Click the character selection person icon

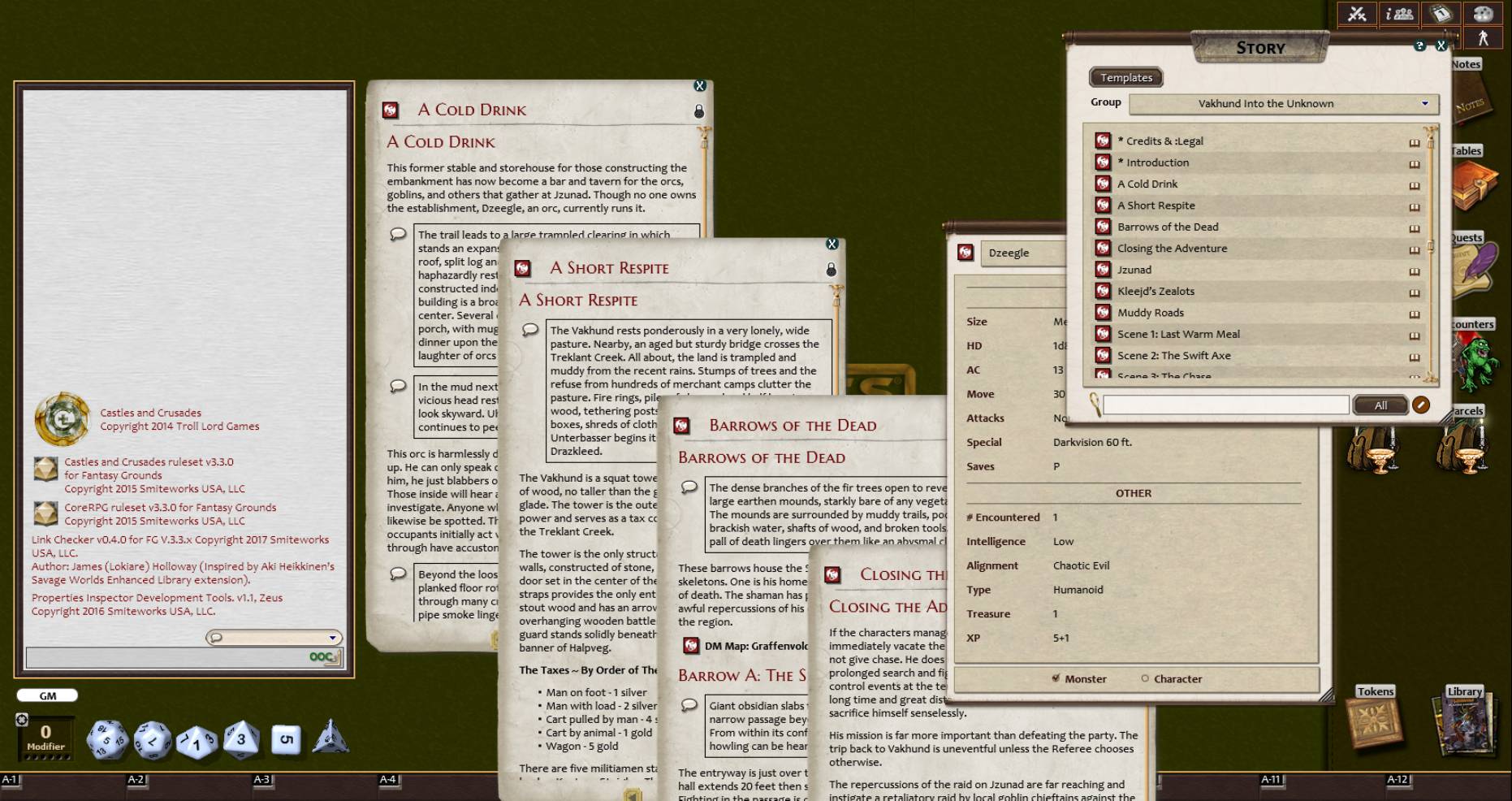click(1483, 36)
